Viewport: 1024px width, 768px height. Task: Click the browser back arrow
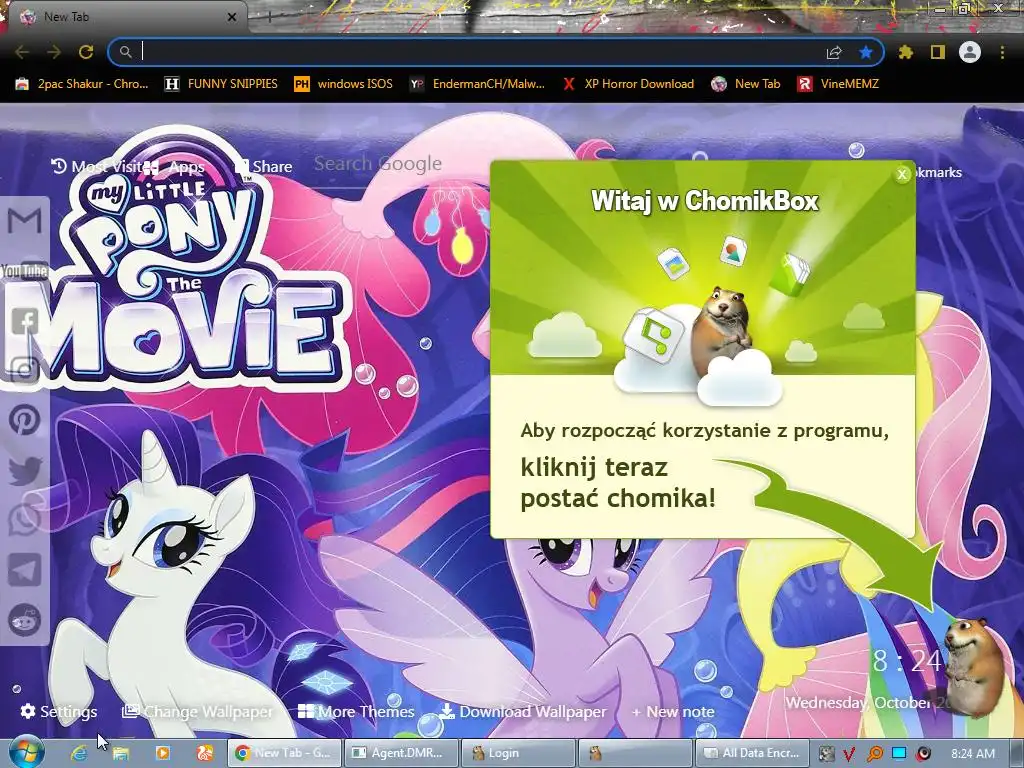click(x=22, y=52)
